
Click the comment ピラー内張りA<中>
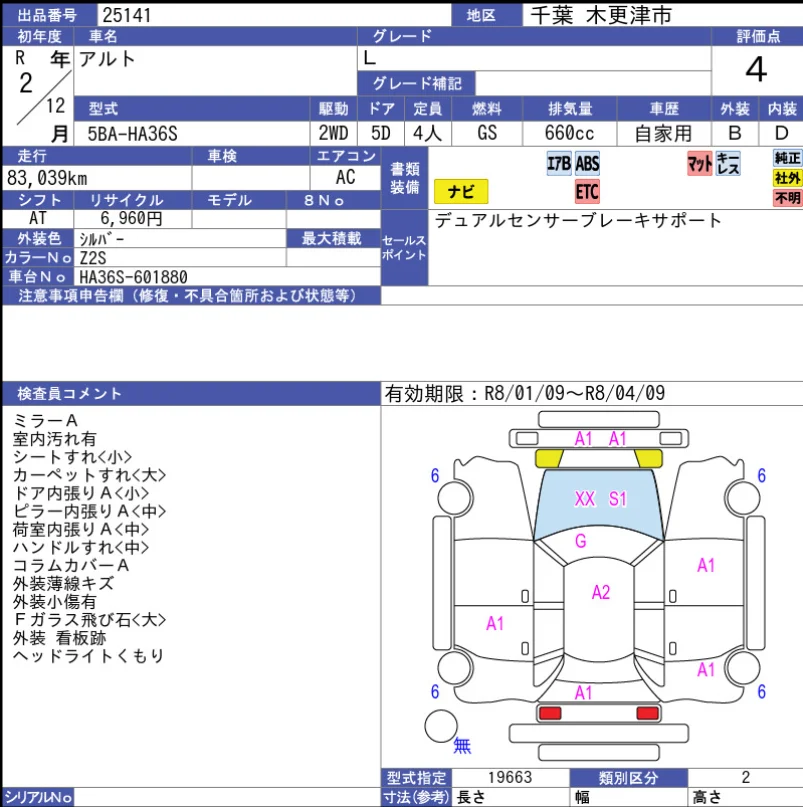[x=90, y=511]
